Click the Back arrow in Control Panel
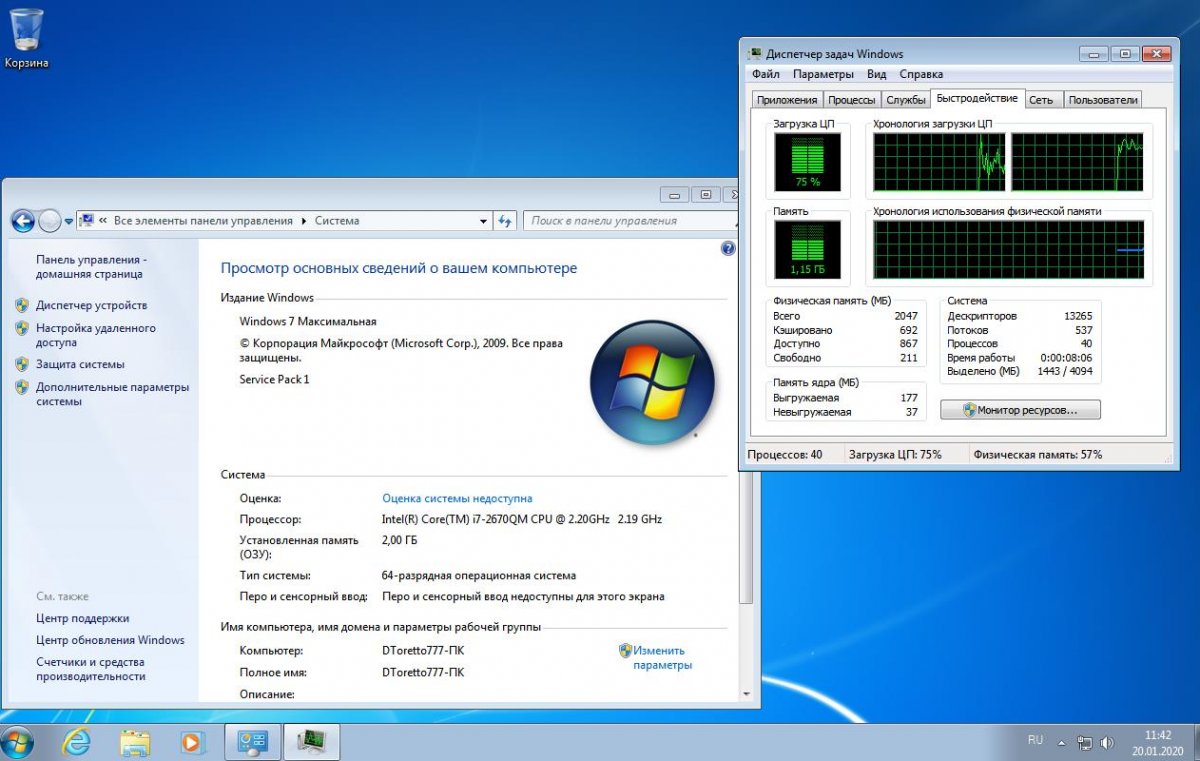Viewport: 1200px width, 761px height. (x=23, y=221)
